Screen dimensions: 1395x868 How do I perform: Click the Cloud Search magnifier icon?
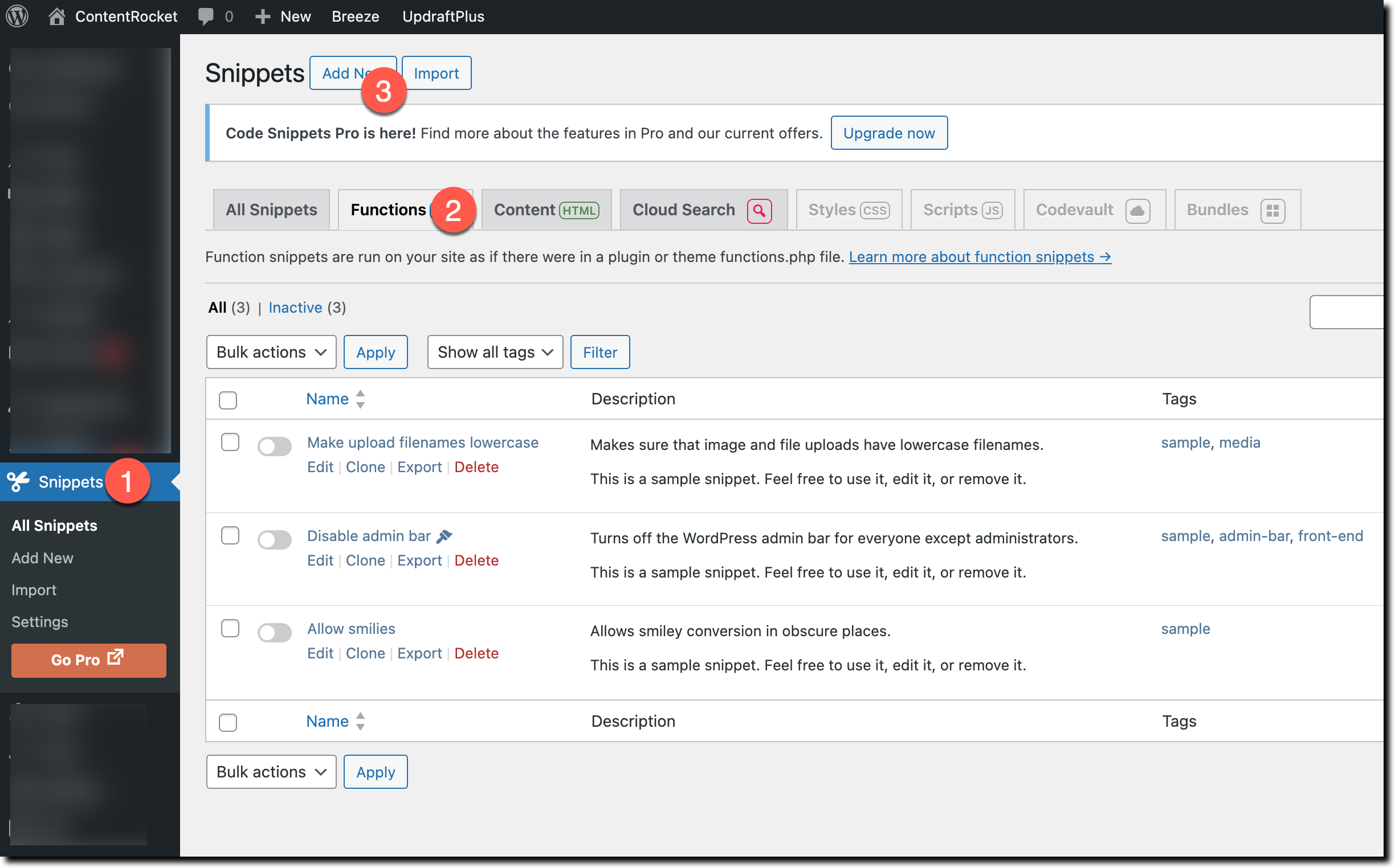(x=759, y=211)
